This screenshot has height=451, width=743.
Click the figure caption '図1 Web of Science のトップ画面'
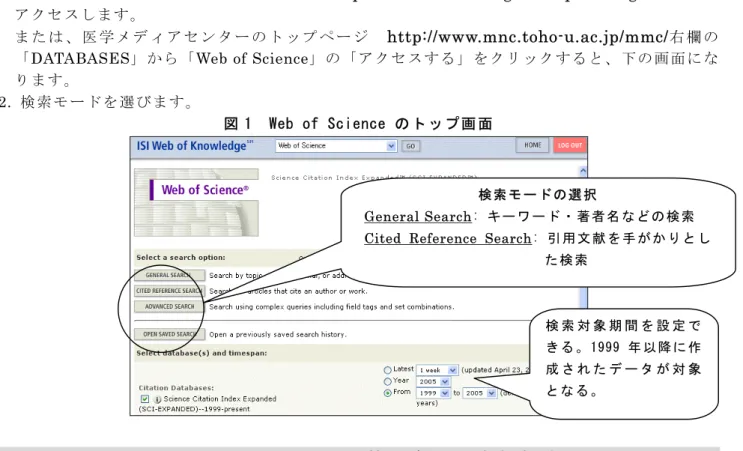click(x=358, y=124)
